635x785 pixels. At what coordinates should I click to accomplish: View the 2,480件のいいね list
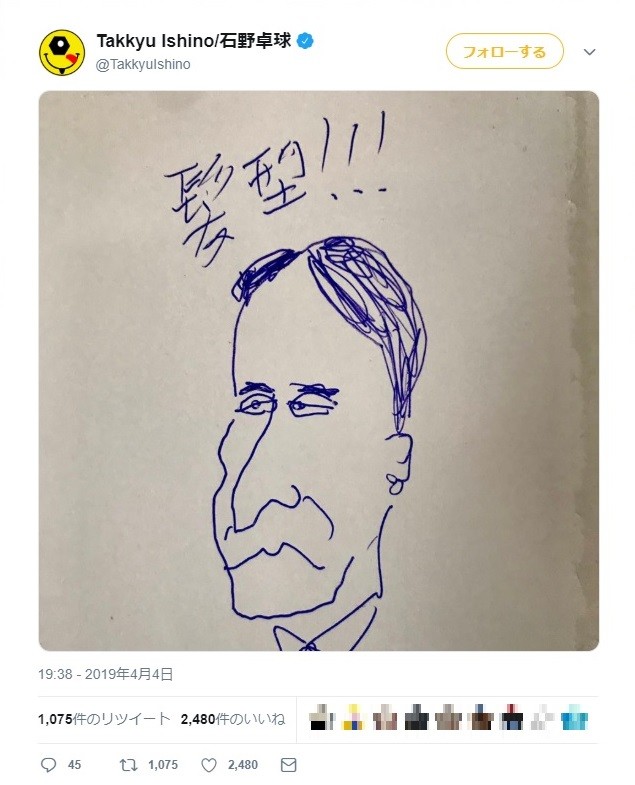click(233, 719)
